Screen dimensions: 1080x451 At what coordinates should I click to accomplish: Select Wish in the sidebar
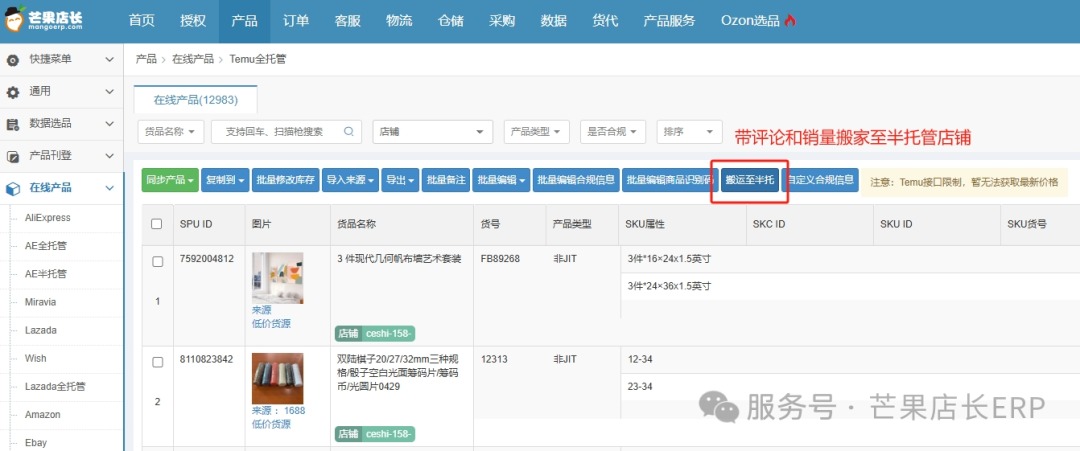click(x=35, y=358)
